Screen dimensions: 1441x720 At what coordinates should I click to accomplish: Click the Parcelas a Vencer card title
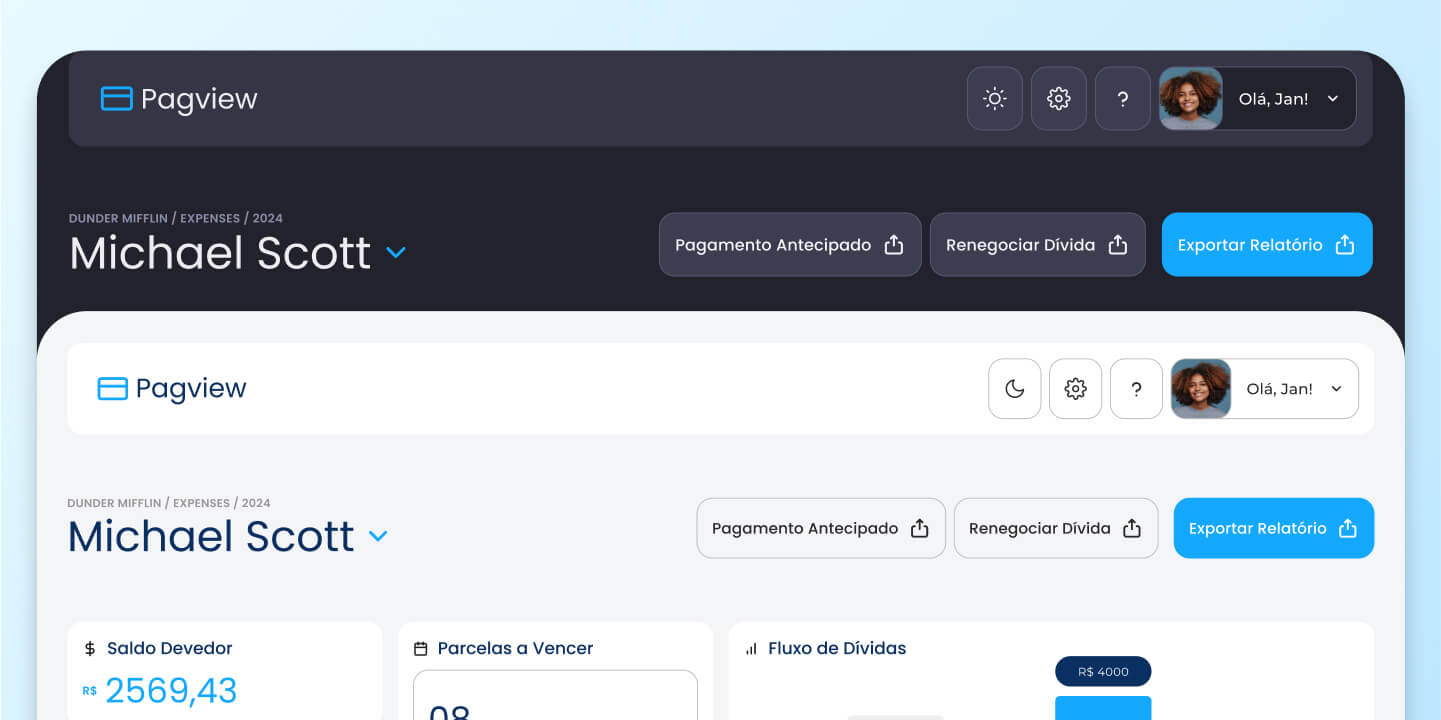(x=515, y=648)
